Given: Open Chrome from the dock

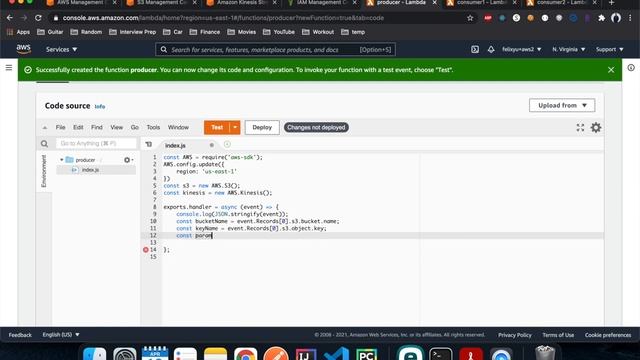Looking at the screenshot, I should pyautogui.click(x=245, y=354).
